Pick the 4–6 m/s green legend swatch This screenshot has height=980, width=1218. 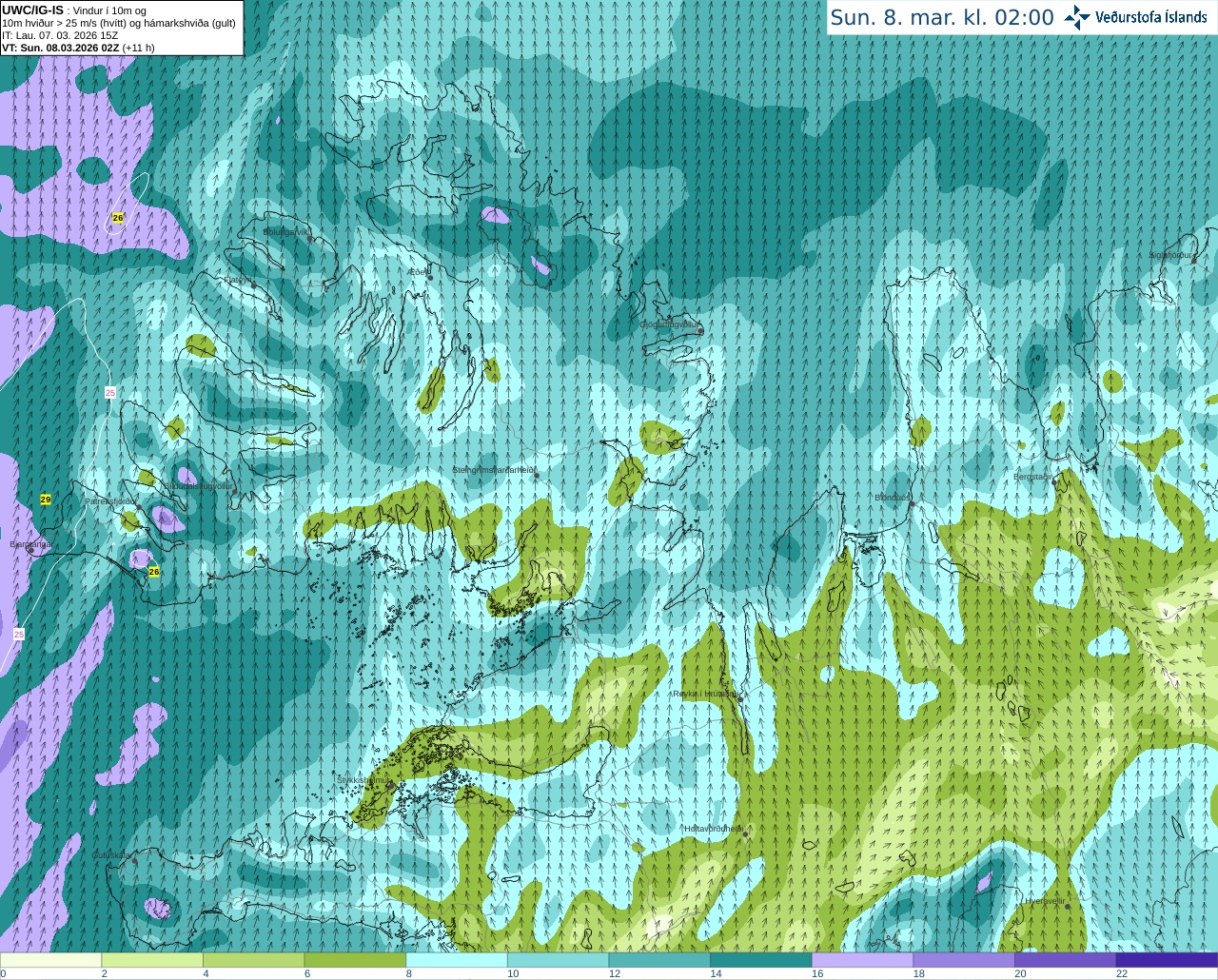254,960
